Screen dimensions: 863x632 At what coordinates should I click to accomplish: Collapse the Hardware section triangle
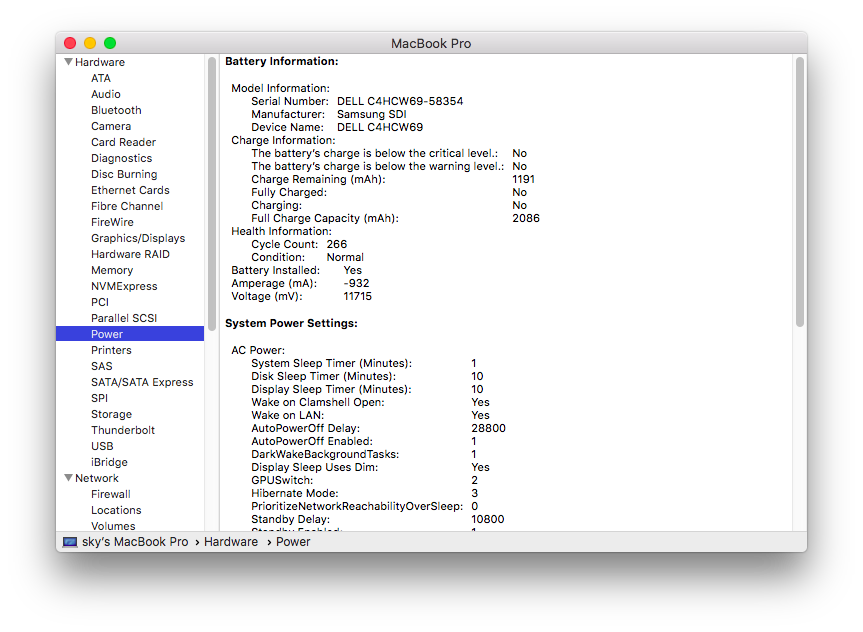click(68, 62)
